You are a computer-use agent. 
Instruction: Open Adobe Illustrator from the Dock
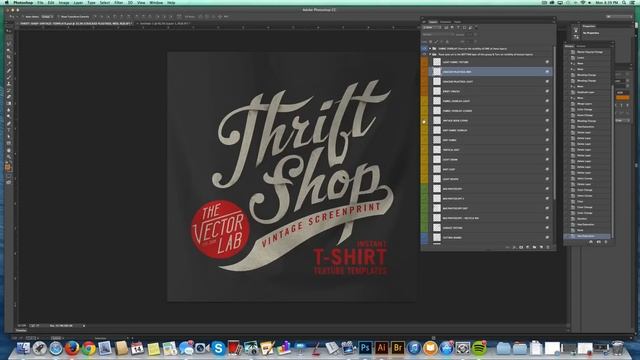click(381, 348)
